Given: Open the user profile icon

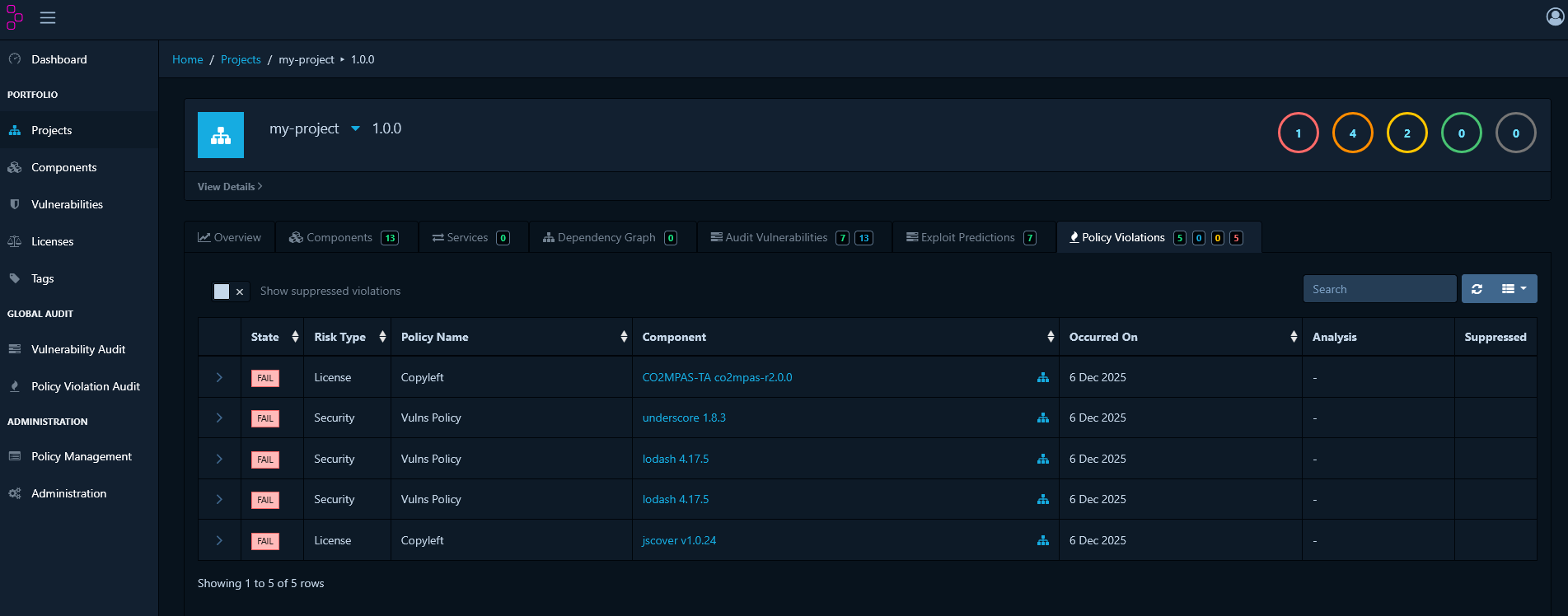Looking at the screenshot, I should point(1555,16).
